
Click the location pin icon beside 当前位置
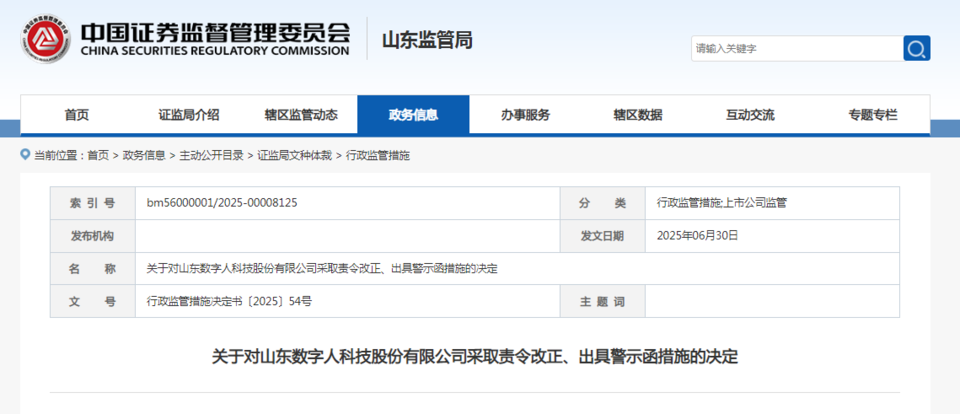click(x=25, y=156)
